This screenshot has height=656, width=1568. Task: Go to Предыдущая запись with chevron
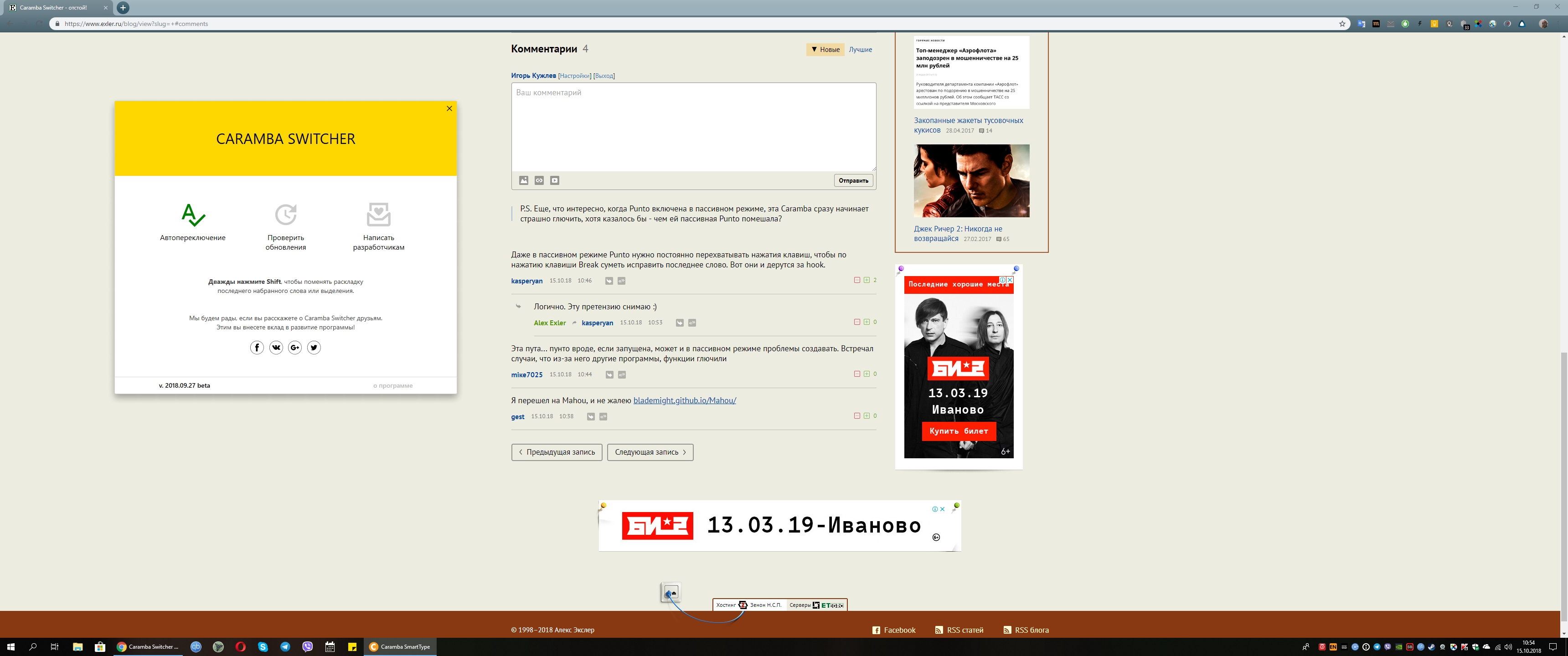557,452
